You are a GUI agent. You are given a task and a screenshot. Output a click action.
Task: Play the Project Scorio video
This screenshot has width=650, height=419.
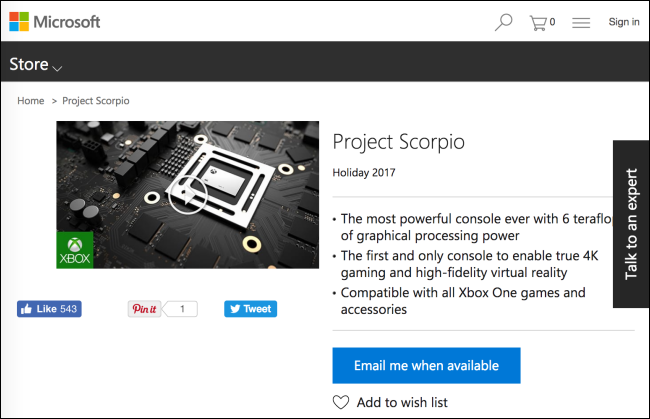(186, 196)
